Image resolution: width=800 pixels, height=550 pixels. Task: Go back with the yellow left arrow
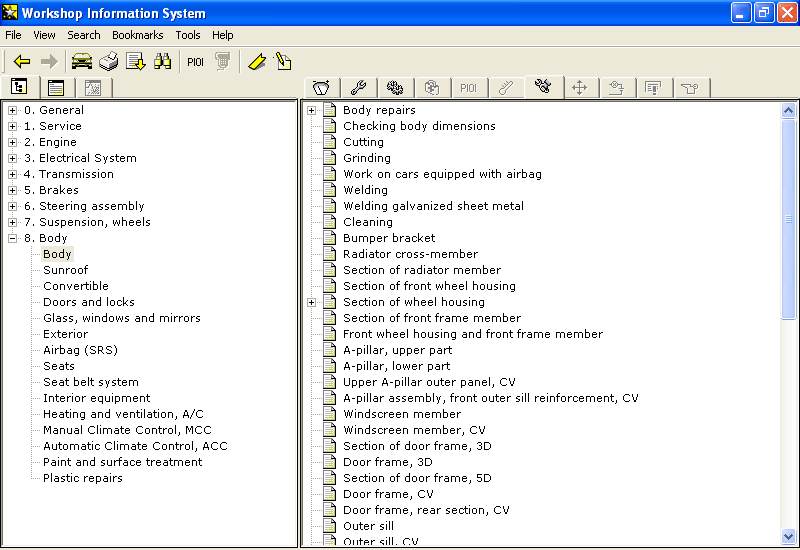click(x=22, y=62)
